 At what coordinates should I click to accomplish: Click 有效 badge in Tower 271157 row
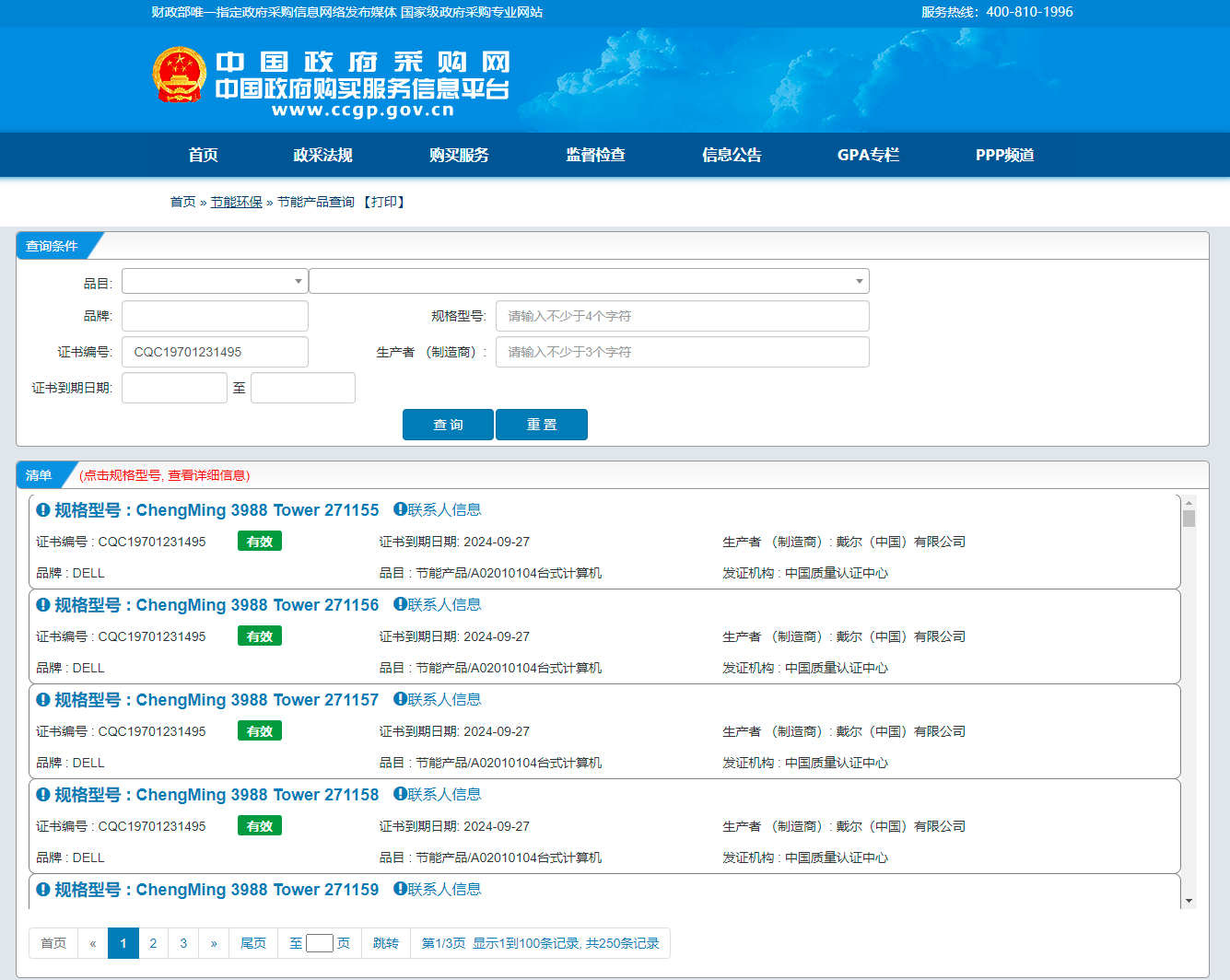[260, 731]
